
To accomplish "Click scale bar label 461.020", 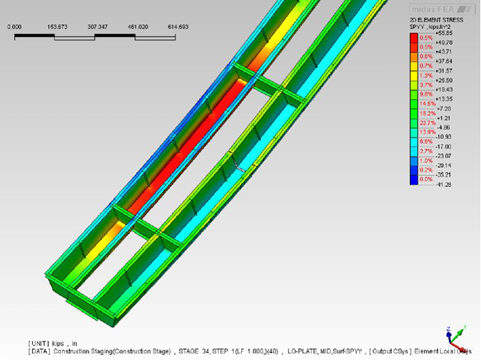I will point(138,27).
